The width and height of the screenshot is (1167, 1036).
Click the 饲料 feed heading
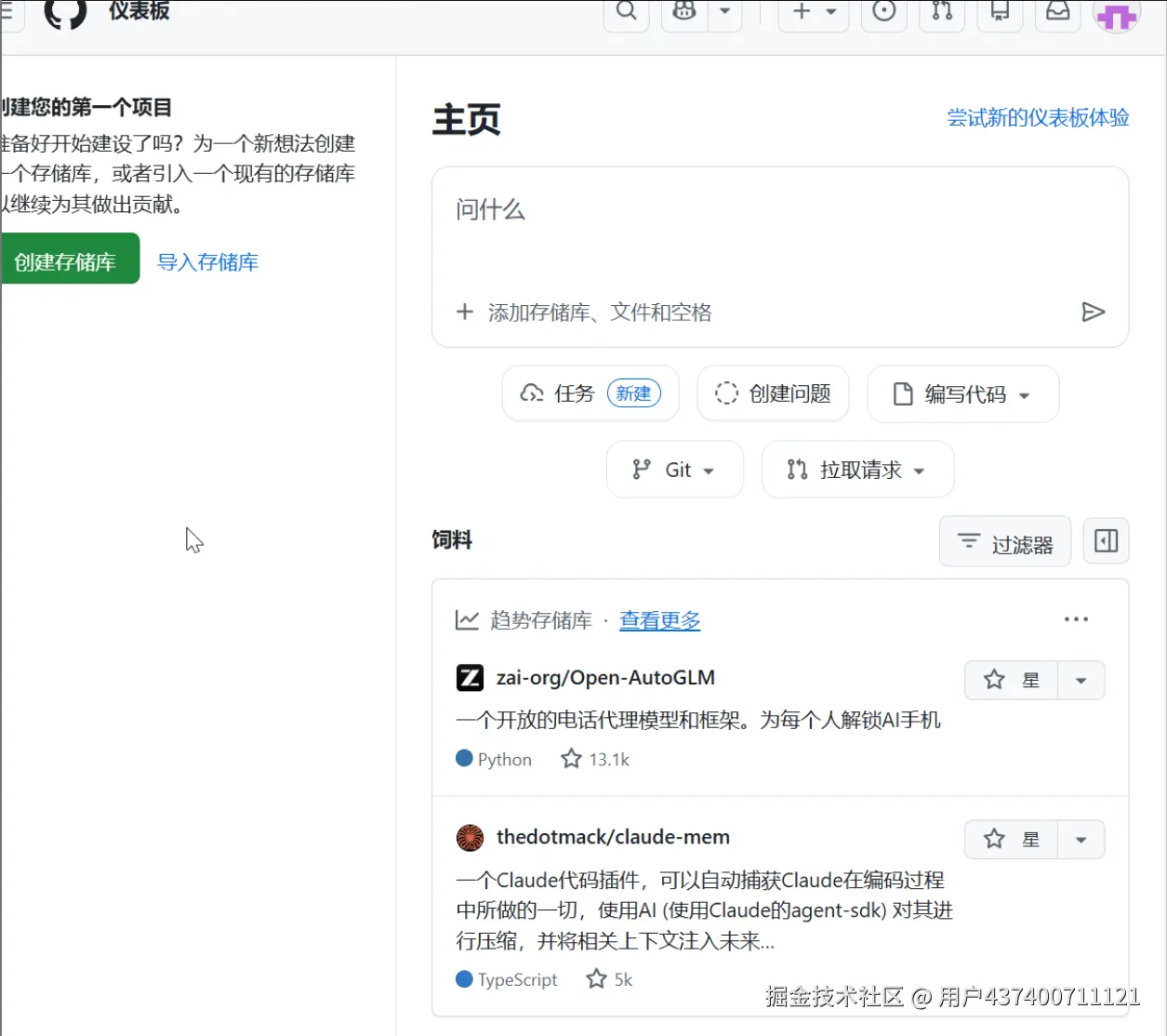click(452, 540)
